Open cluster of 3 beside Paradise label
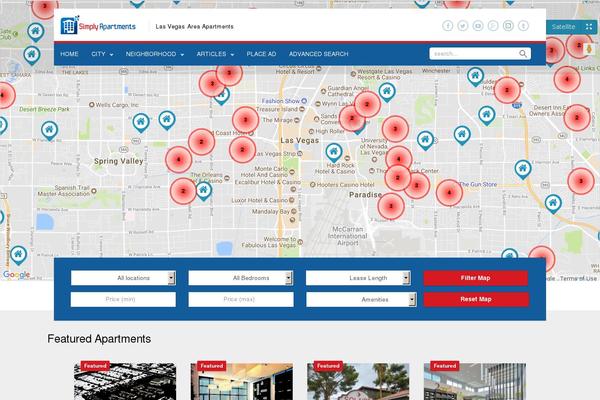 tap(391, 206)
